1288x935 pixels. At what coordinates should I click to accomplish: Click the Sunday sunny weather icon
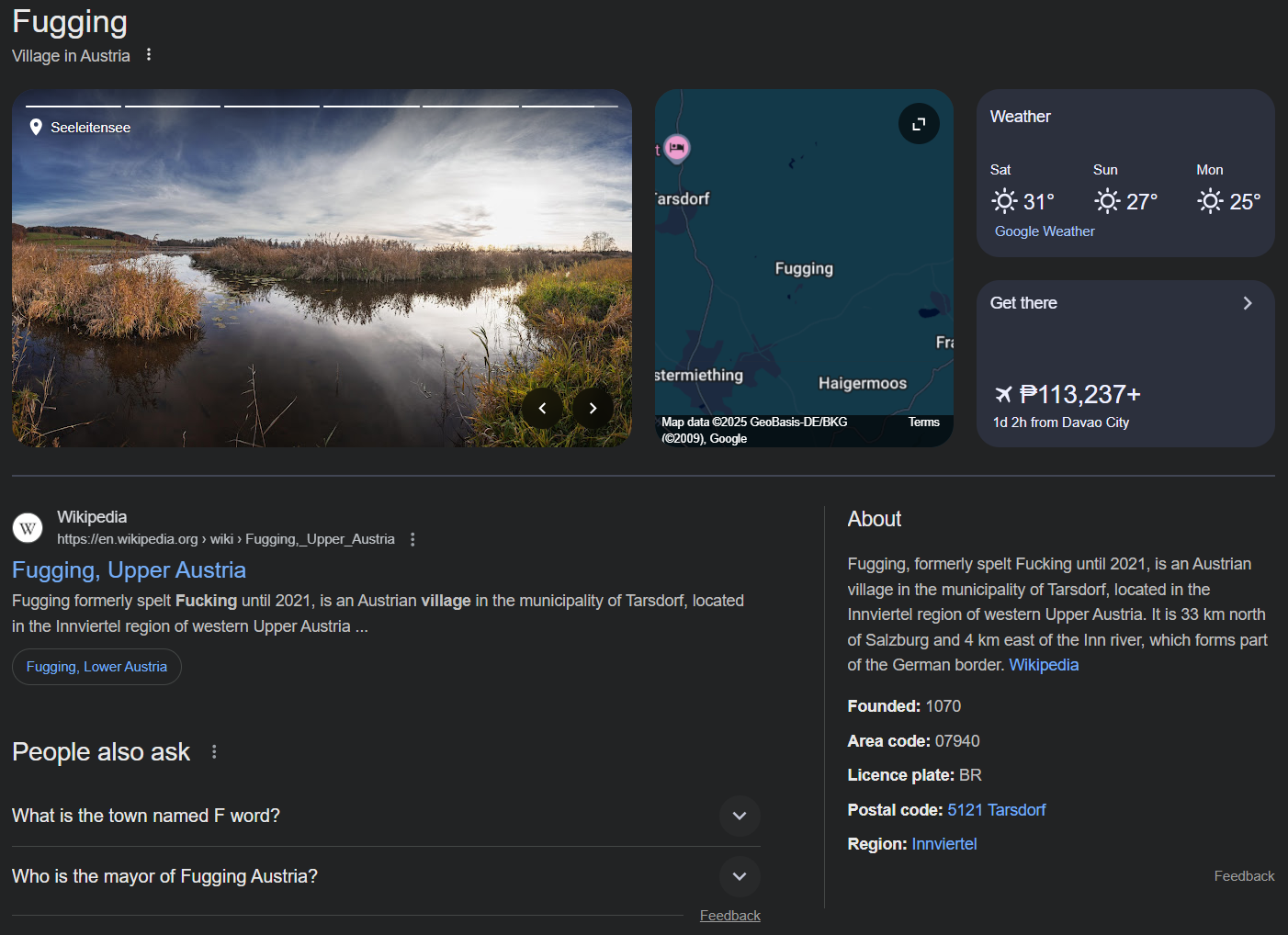tap(1107, 201)
